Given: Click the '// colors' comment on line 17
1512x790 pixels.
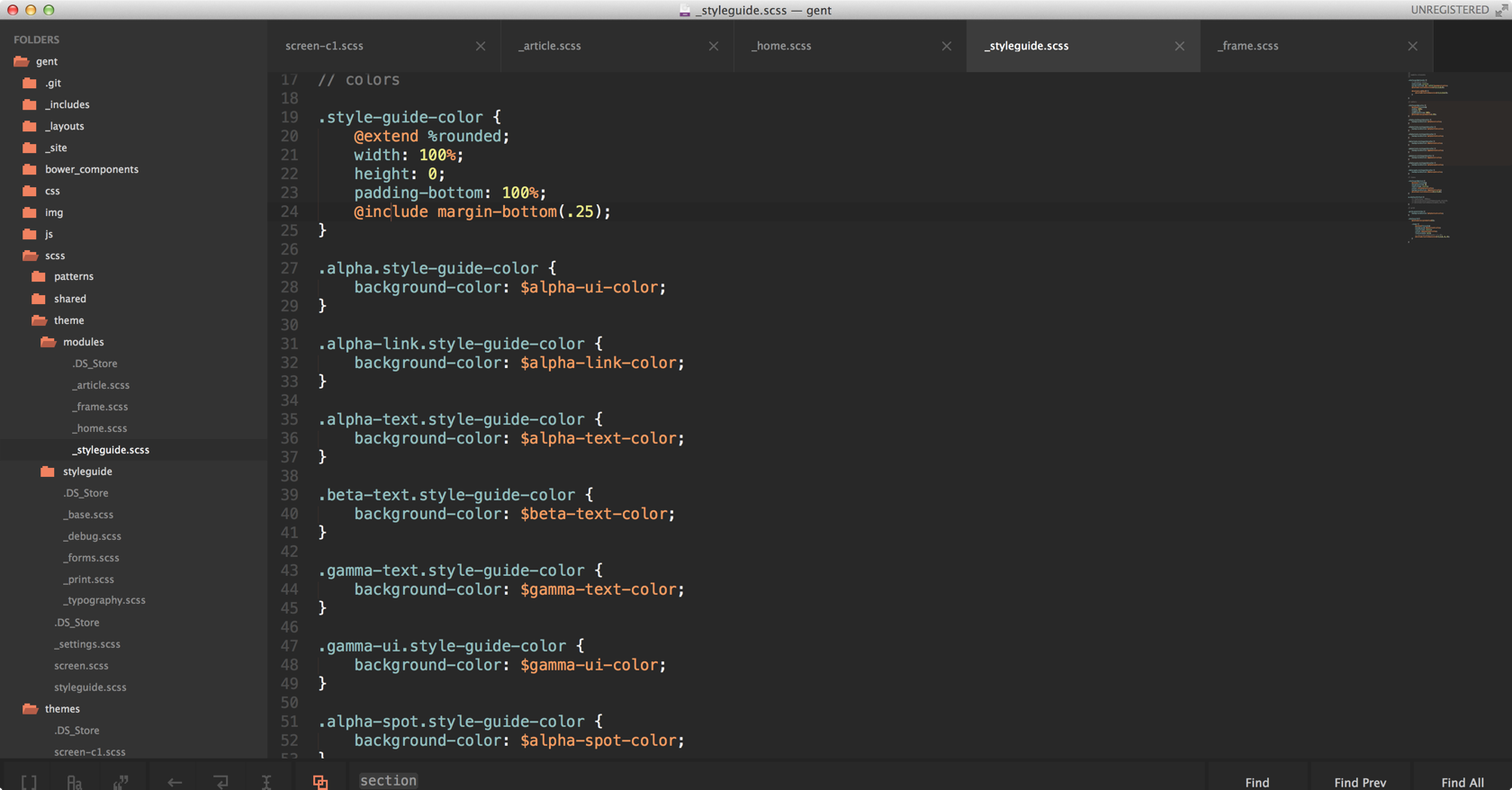Looking at the screenshot, I should click(359, 80).
